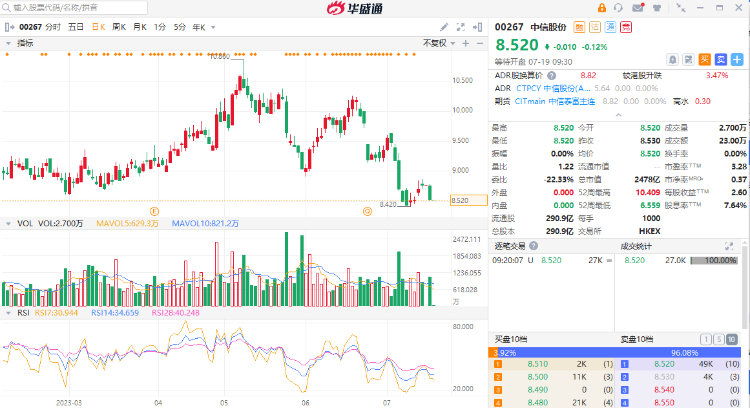Switch order book depth to 1 level
This screenshot has width=750, height=408.
tap(707, 339)
